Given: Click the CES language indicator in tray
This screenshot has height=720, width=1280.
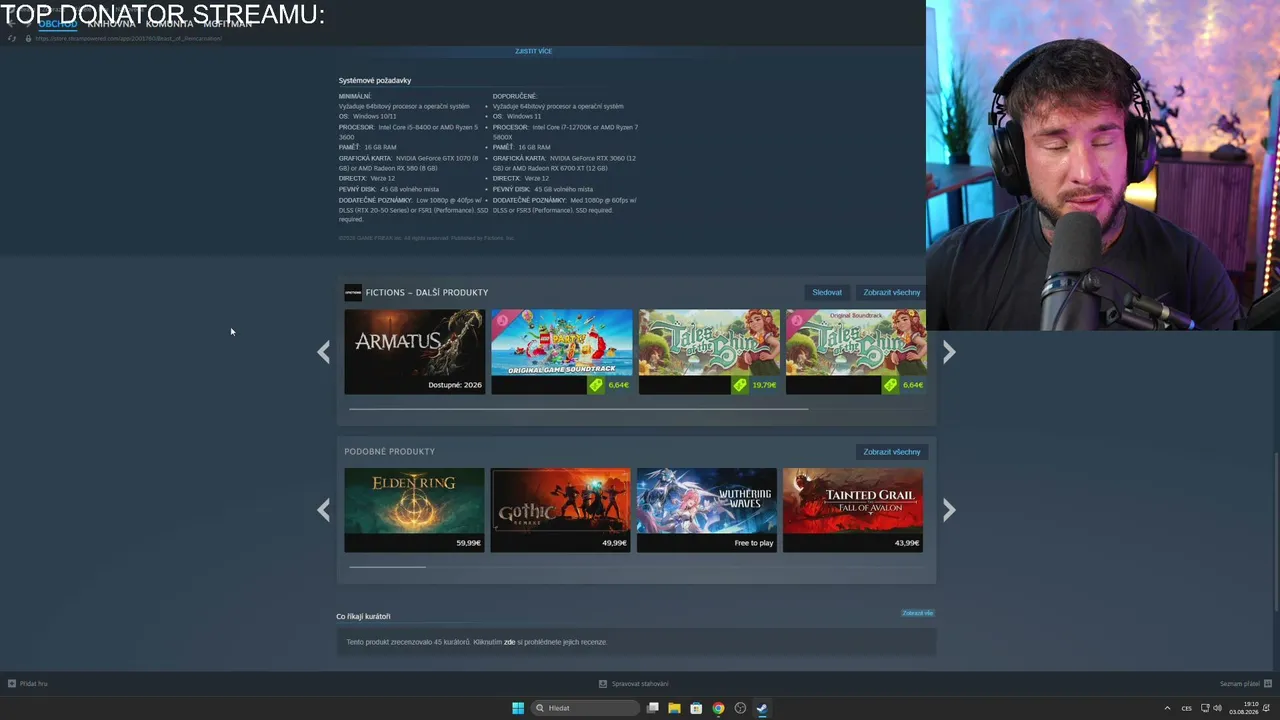Looking at the screenshot, I should coord(1187,708).
